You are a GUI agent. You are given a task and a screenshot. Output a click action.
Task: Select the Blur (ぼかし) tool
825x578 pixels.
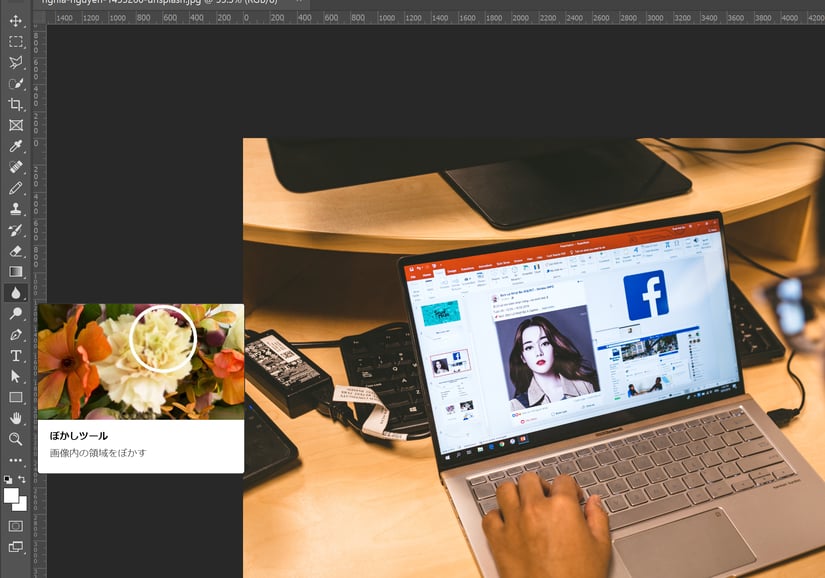(16, 293)
